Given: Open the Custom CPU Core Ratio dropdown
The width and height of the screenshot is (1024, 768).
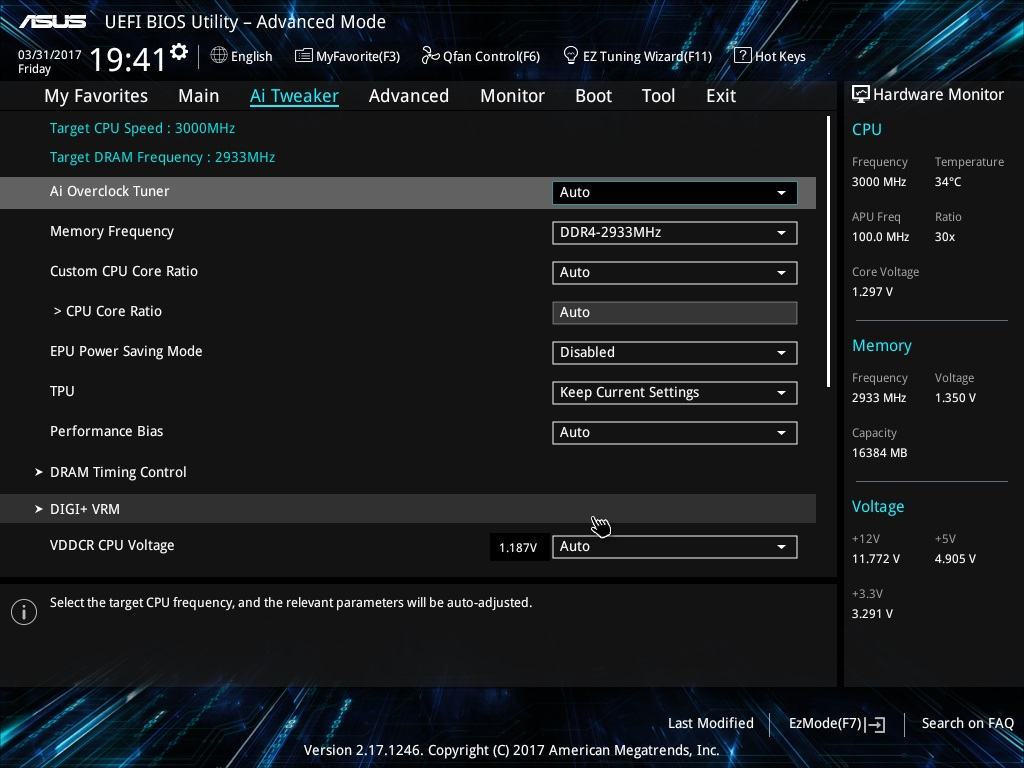Looking at the screenshot, I should 675,272.
